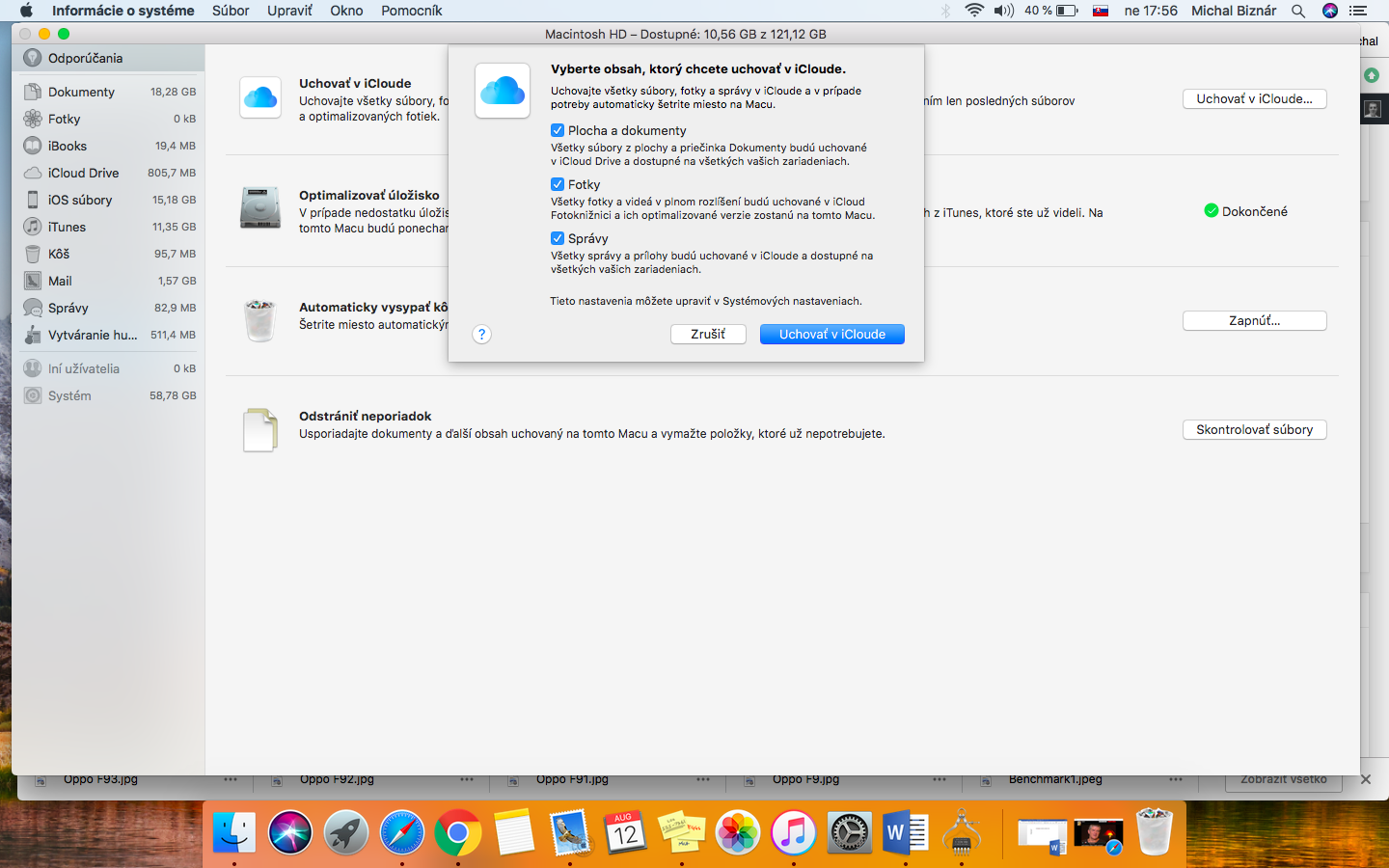Confirm with the blue Uchovať v iCloude button
The image size is (1389, 868).
coord(832,334)
